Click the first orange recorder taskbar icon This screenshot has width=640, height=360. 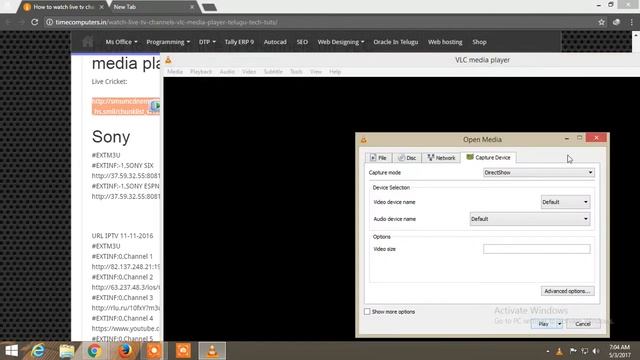pos(154,351)
